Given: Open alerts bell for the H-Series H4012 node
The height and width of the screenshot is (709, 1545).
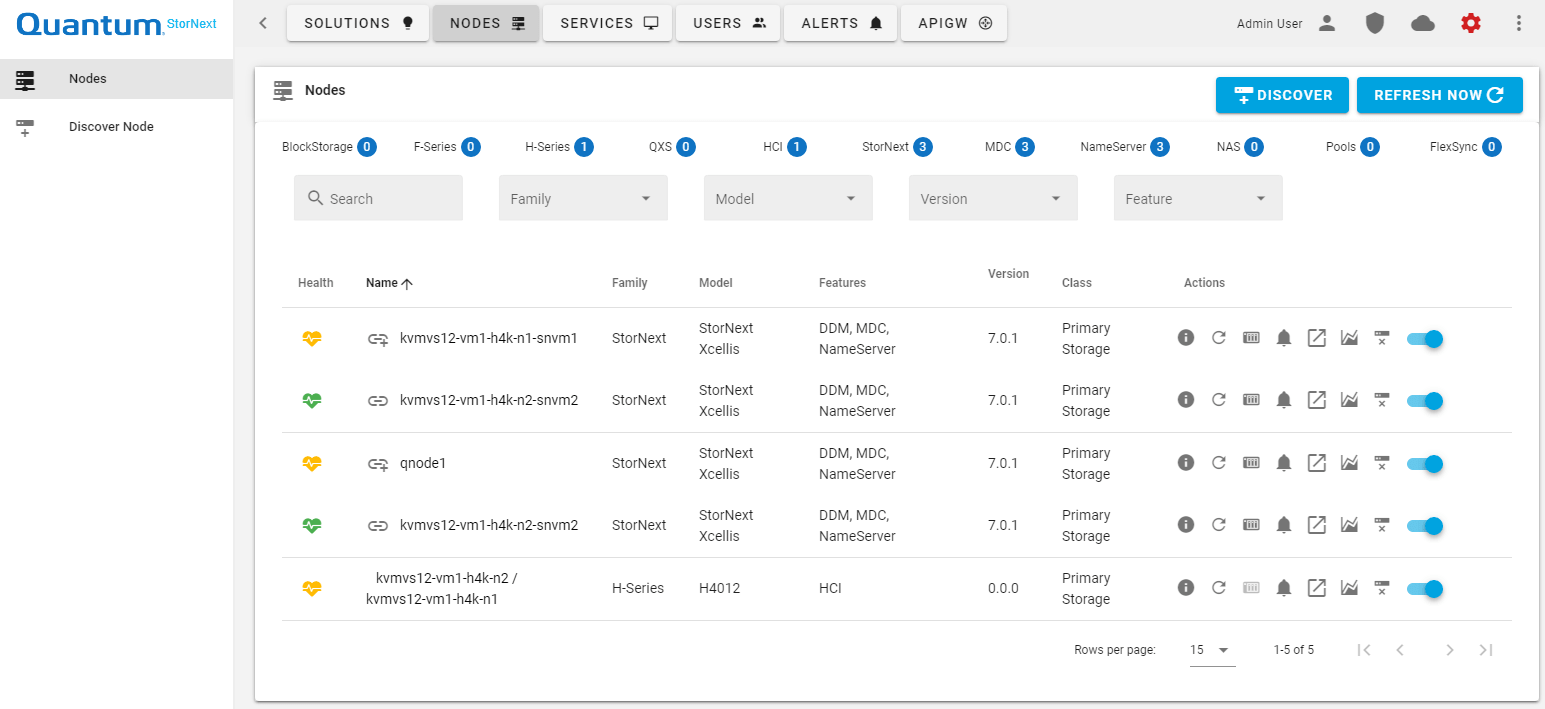Looking at the screenshot, I should point(1284,588).
